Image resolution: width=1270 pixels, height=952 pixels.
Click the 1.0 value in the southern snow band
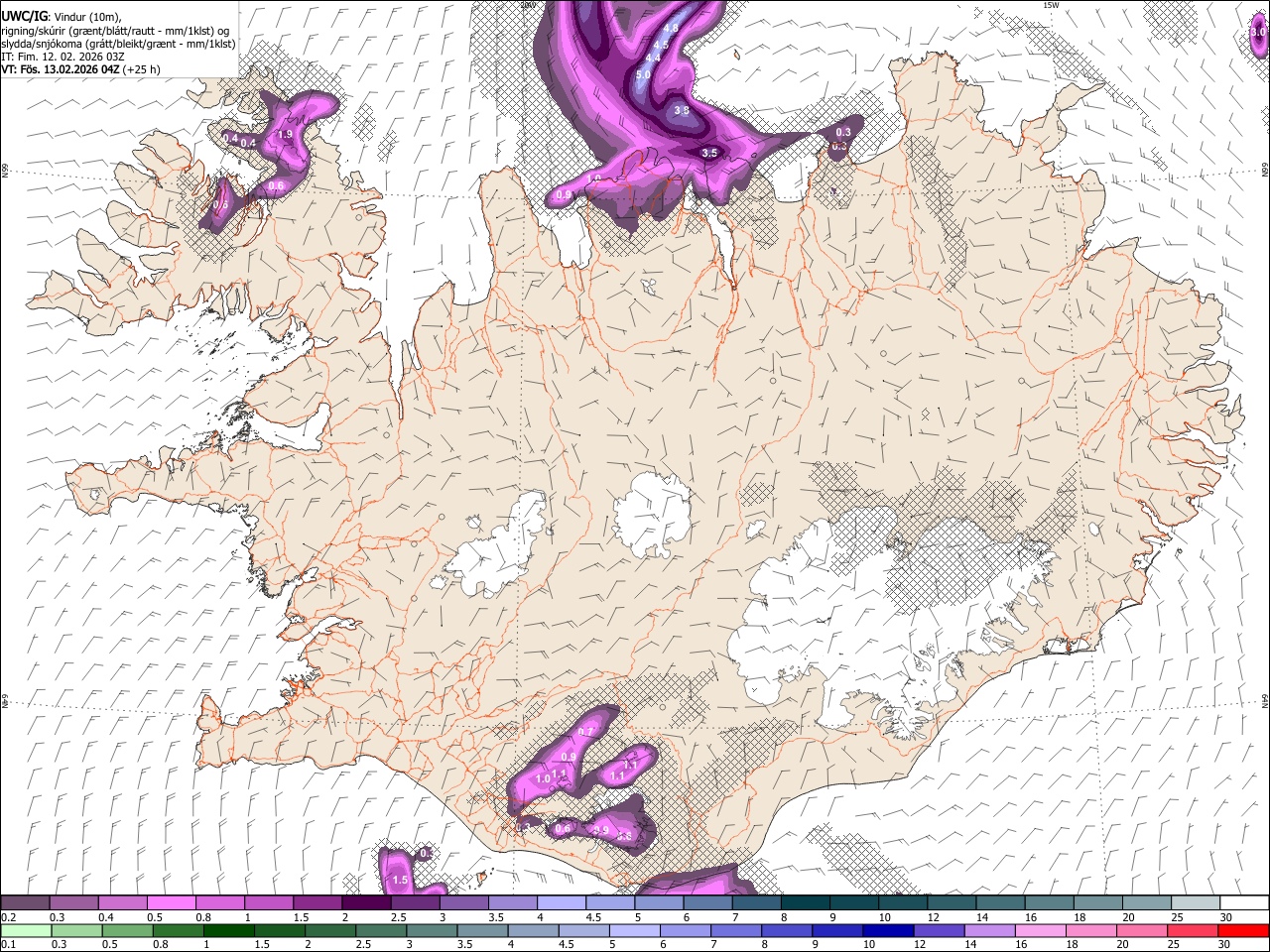tap(543, 779)
